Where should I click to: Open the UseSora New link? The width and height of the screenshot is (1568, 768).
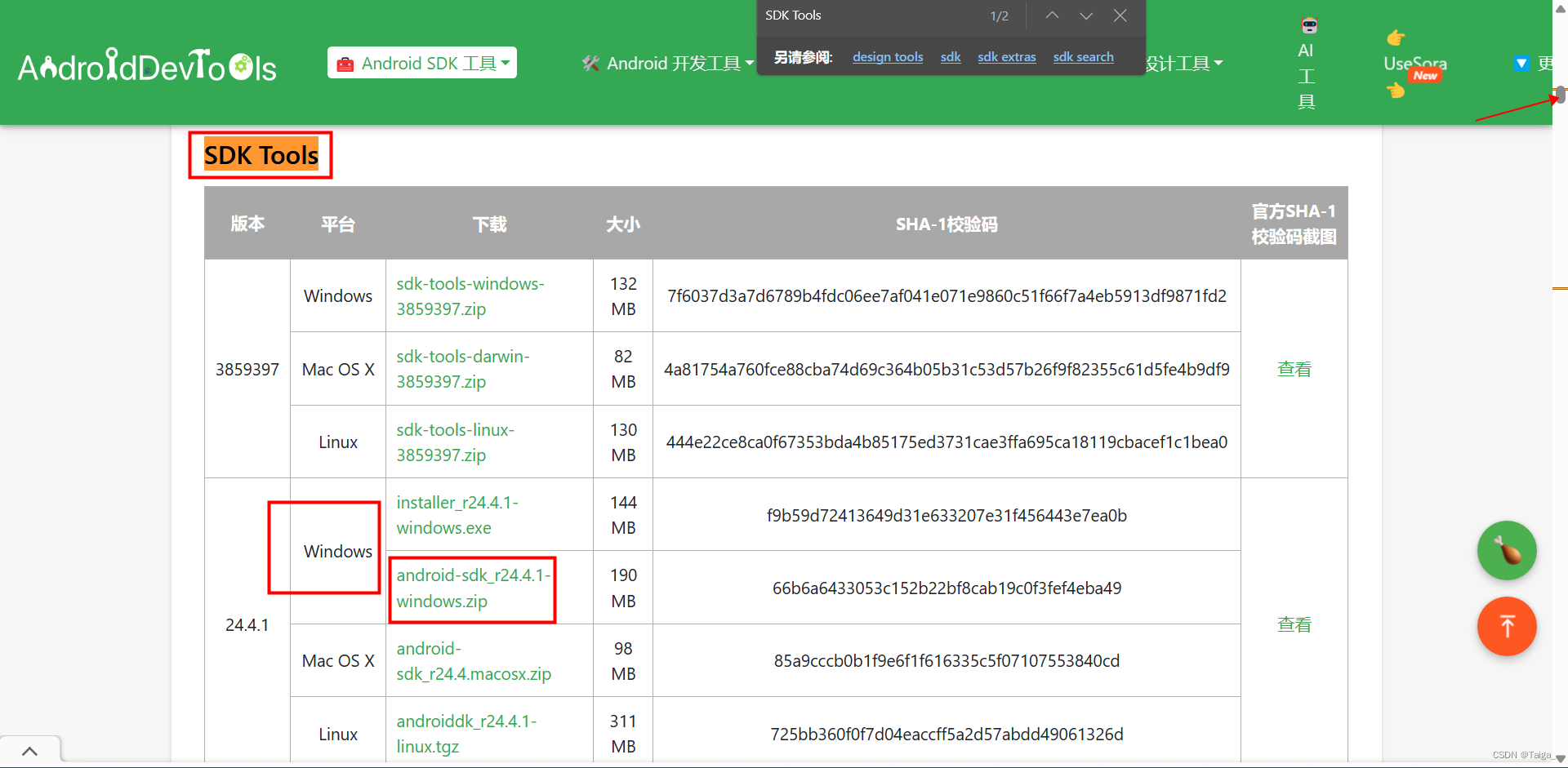click(x=1415, y=64)
